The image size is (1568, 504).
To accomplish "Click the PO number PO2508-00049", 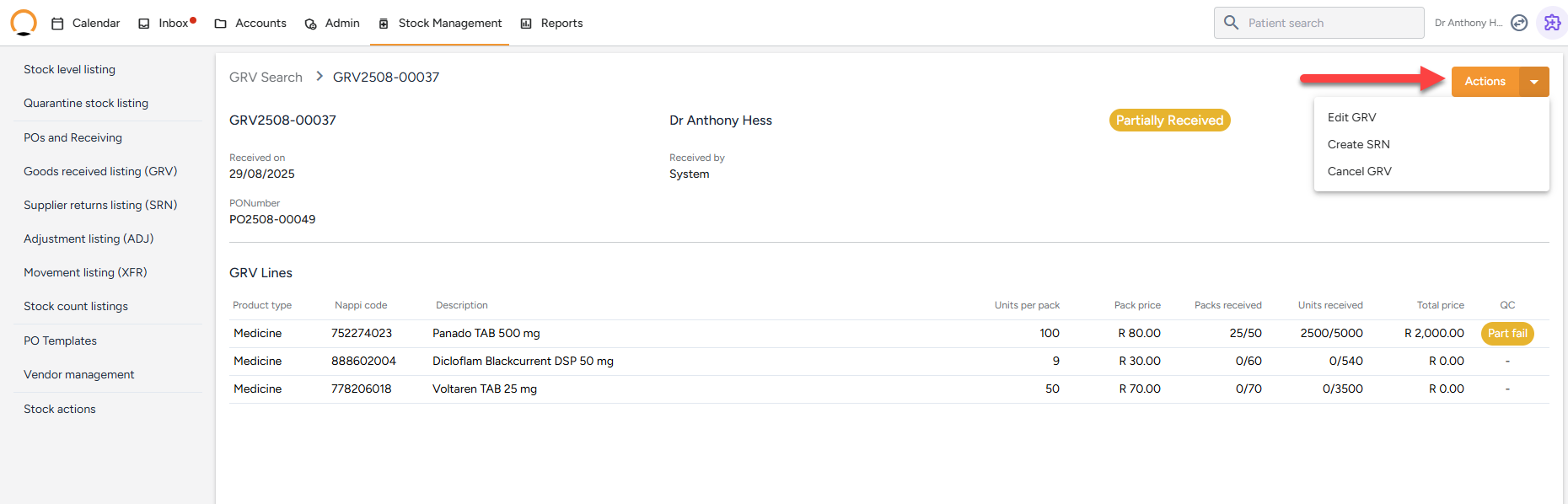I will click(272, 219).
